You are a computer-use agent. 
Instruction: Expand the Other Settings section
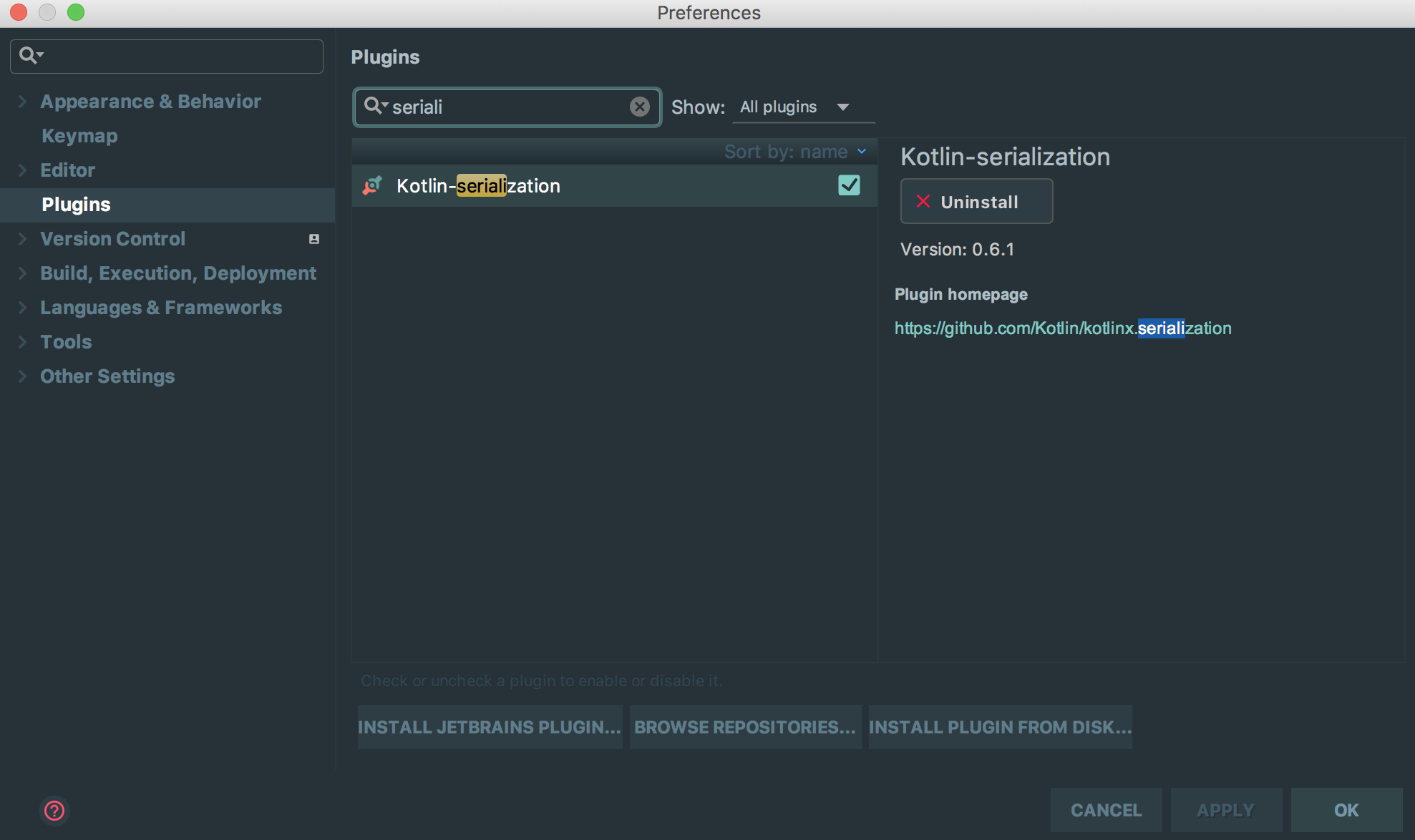coord(22,376)
